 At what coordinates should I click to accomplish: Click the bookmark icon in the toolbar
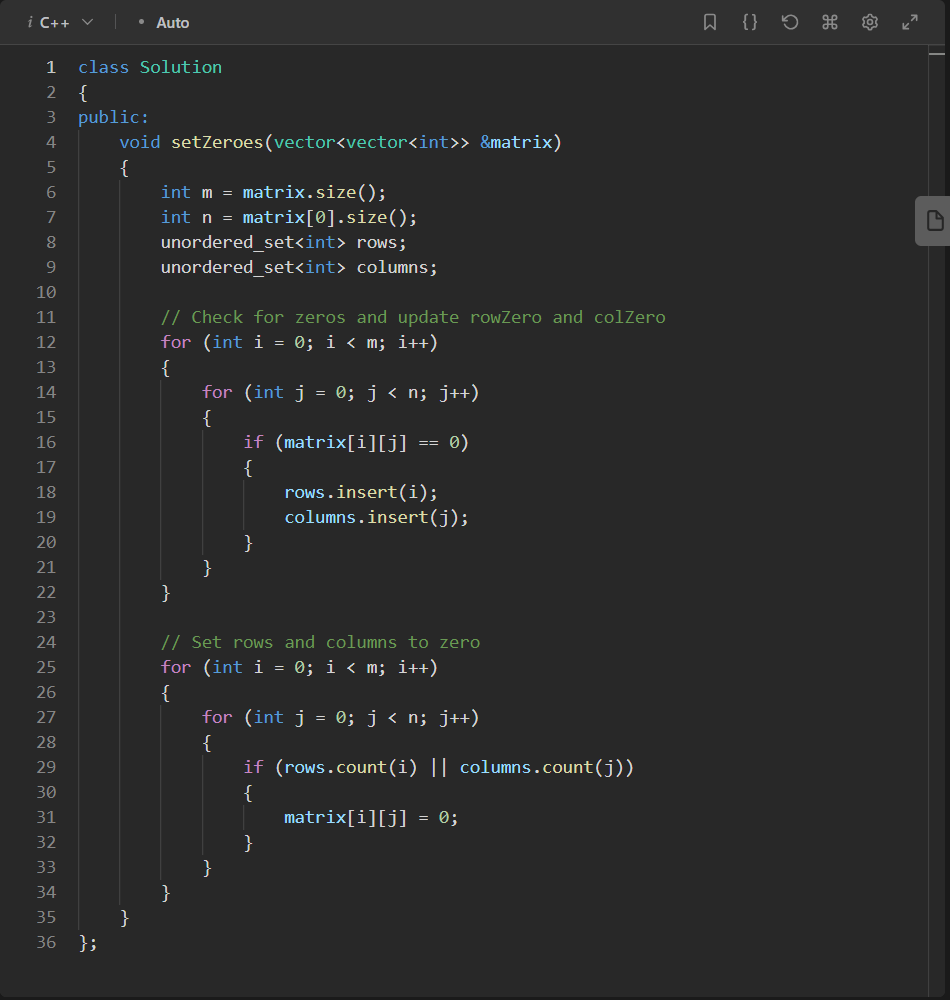710,22
